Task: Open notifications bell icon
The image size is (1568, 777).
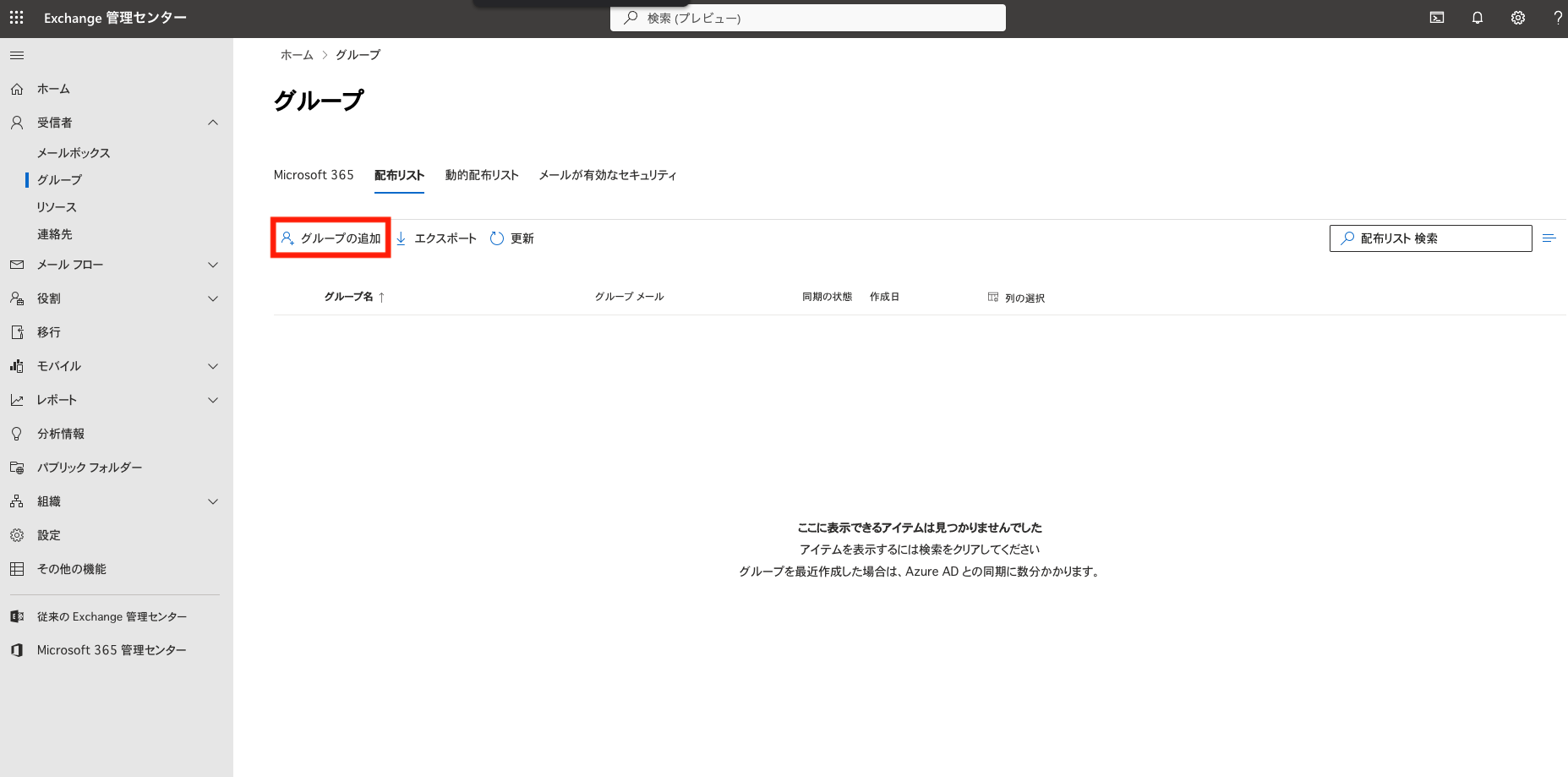Action: (x=1478, y=18)
